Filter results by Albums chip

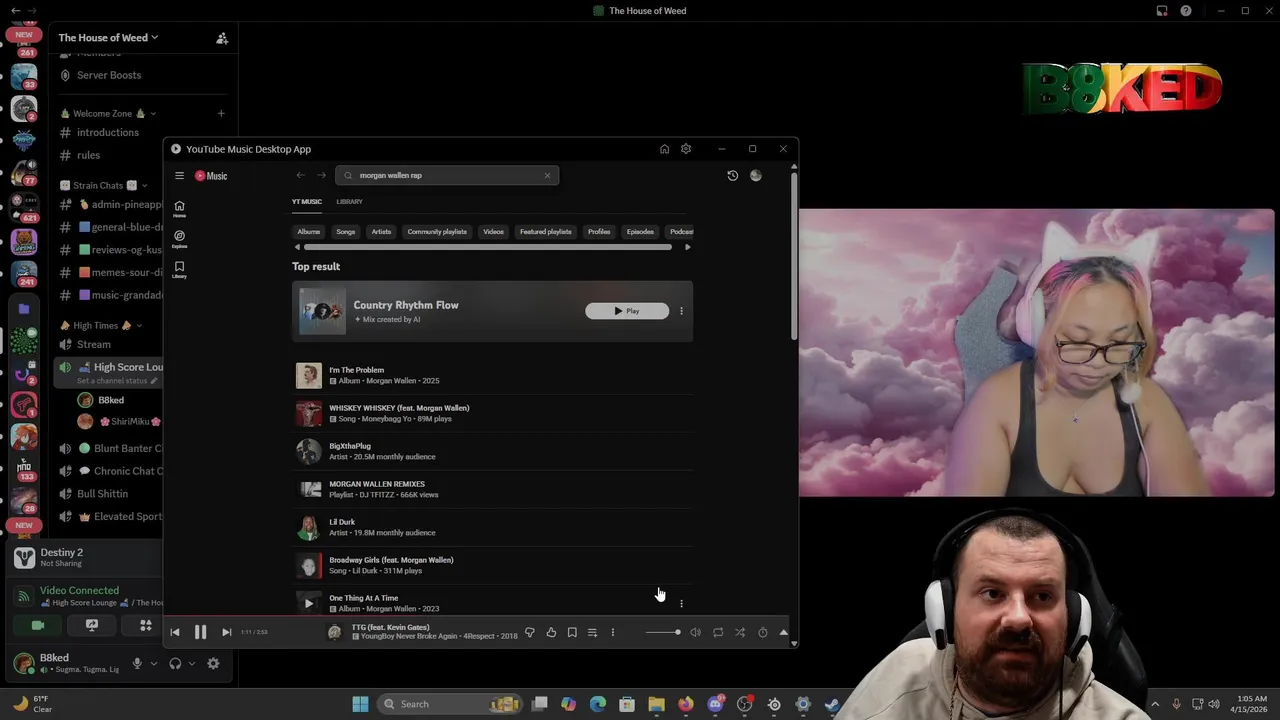308,232
